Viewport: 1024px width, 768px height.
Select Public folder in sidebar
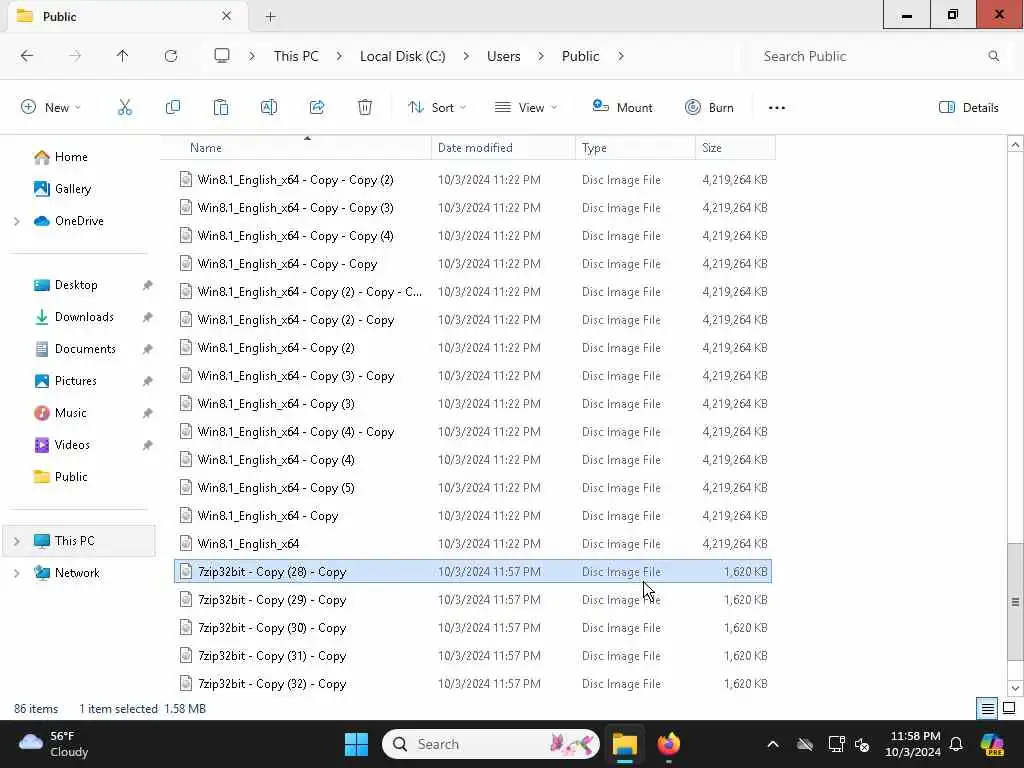click(60, 477)
